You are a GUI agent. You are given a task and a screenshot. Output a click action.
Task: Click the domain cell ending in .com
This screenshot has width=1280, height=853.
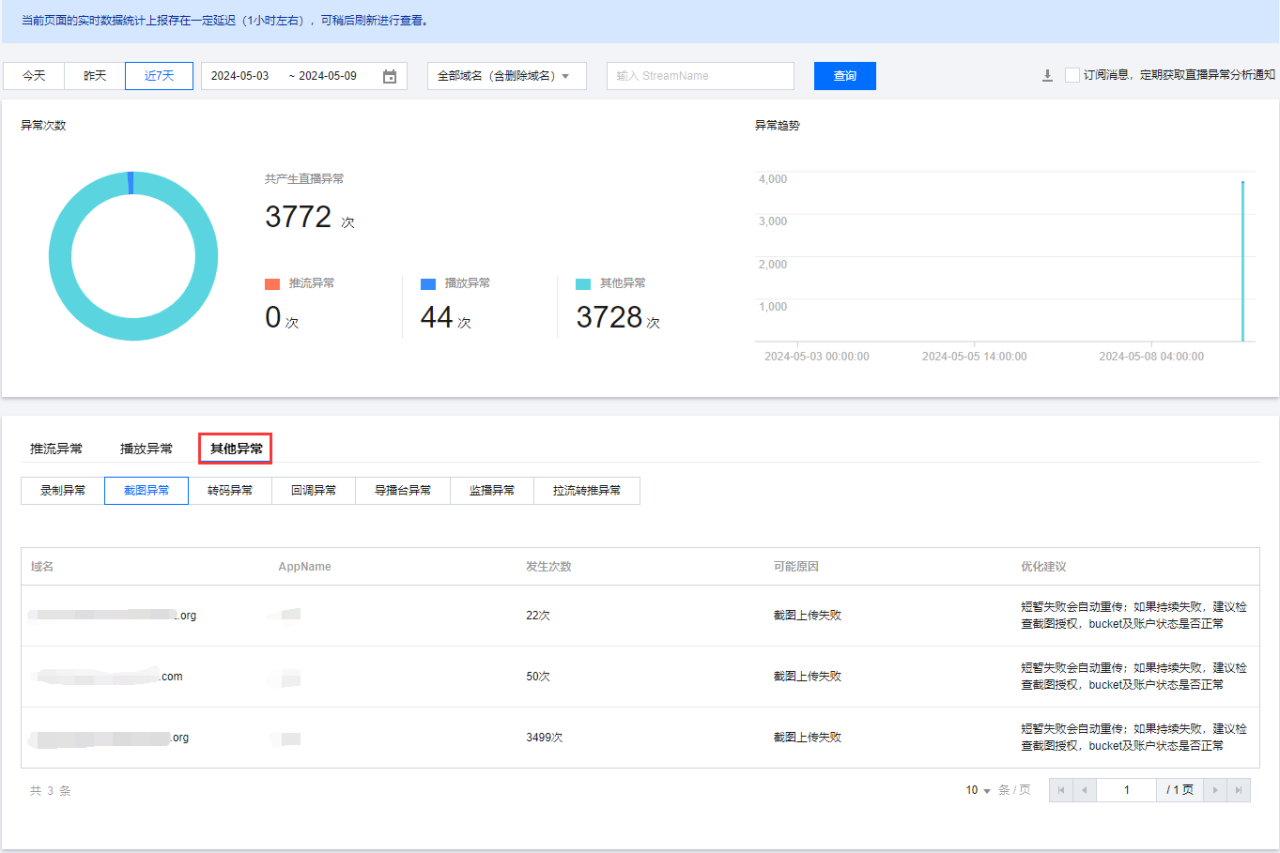(x=106, y=677)
